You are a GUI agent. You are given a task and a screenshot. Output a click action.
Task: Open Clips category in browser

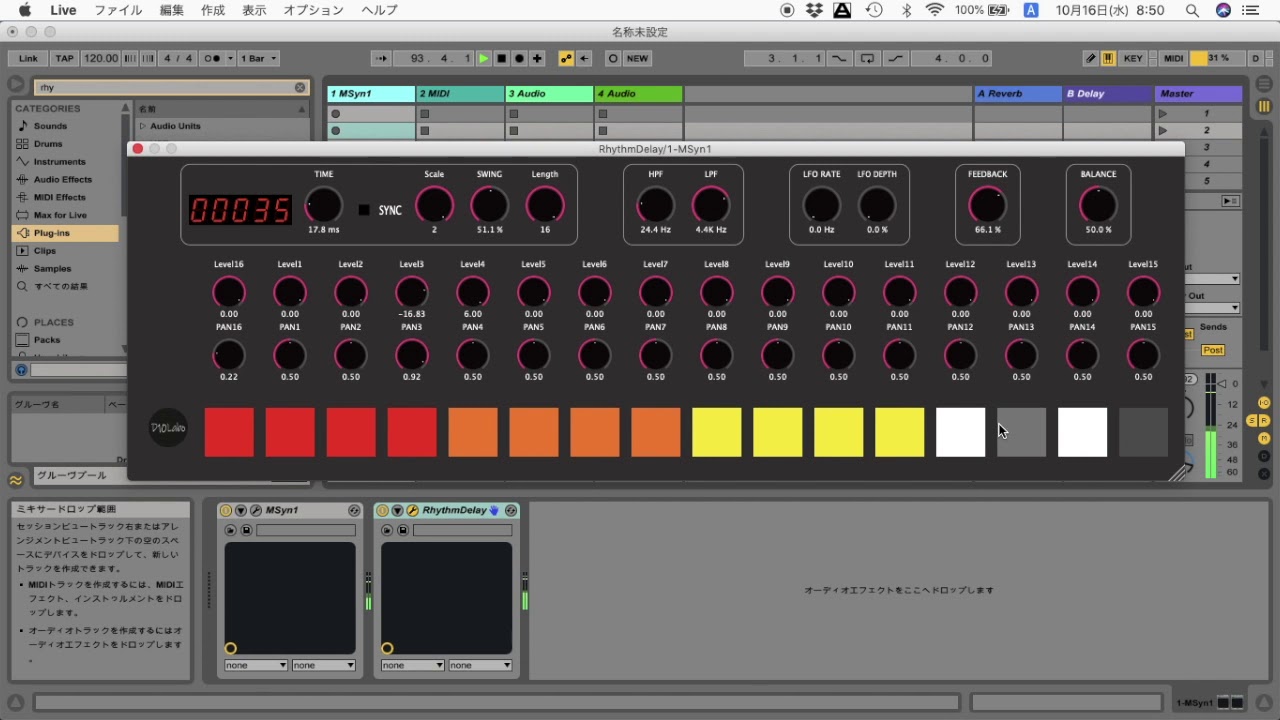pyautogui.click(x=45, y=251)
